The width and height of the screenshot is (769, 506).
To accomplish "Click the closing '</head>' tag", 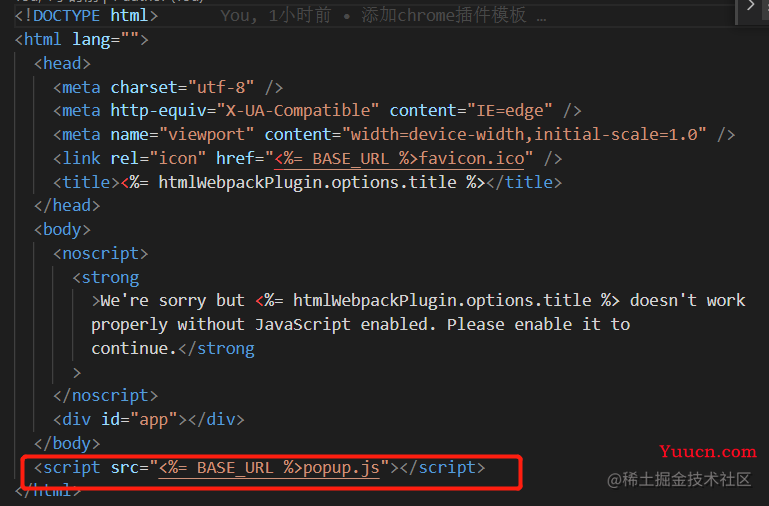I will (67, 205).
